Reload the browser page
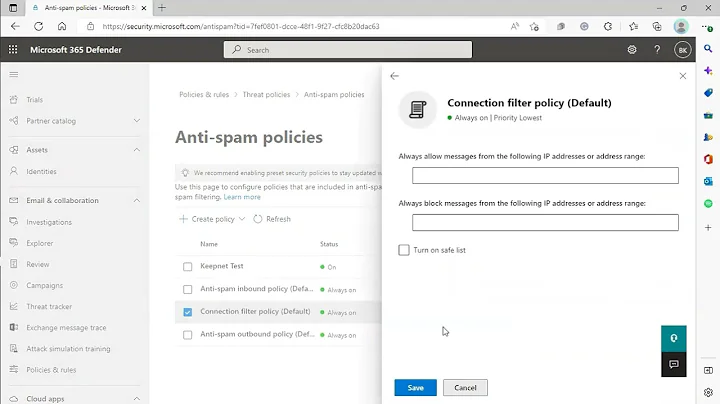Viewport: 720px width, 404px height. [x=39, y=26]
